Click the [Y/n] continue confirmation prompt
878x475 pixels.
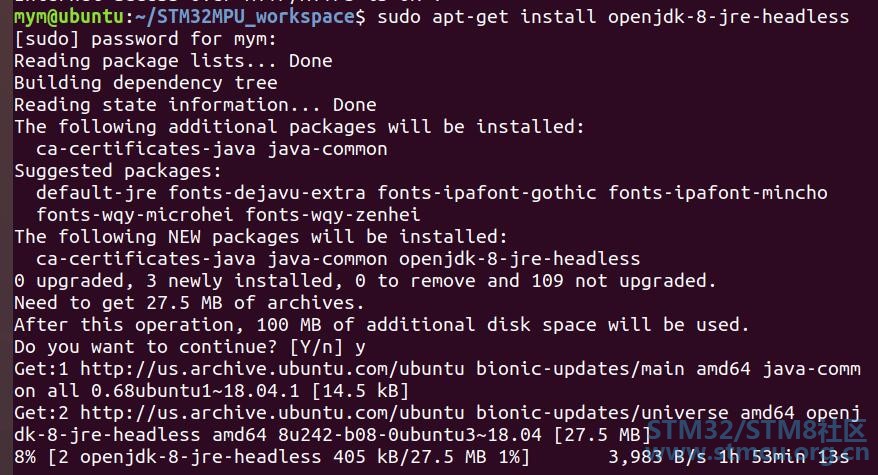pyautogui.click(x=316, y=347)
